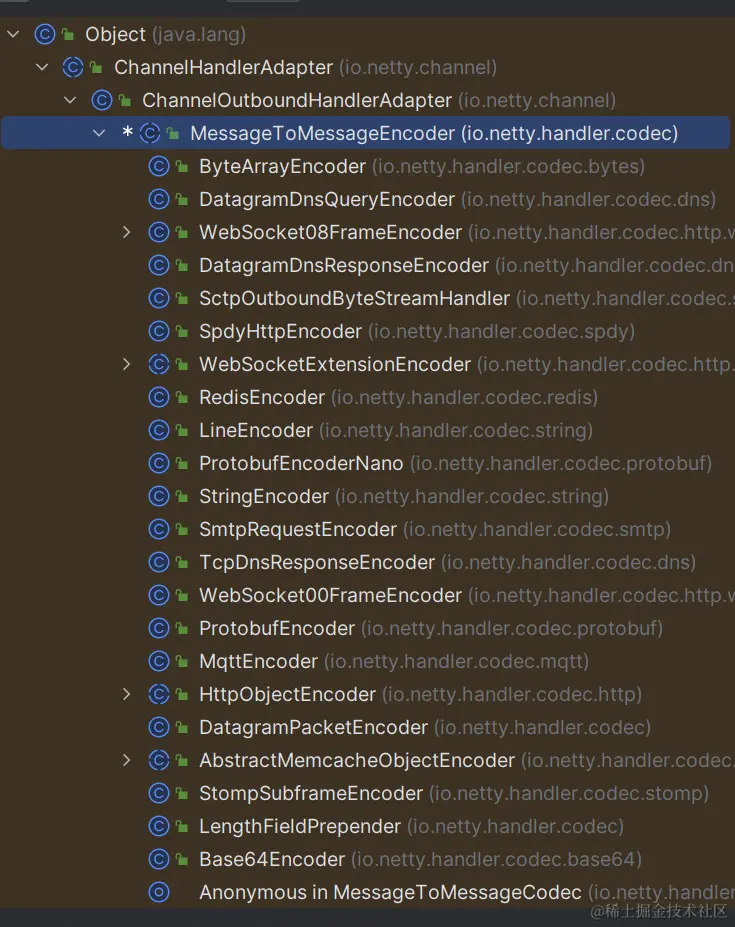
Task: Click the class icon beside StompSubframeEncoder
Action: 158,793
